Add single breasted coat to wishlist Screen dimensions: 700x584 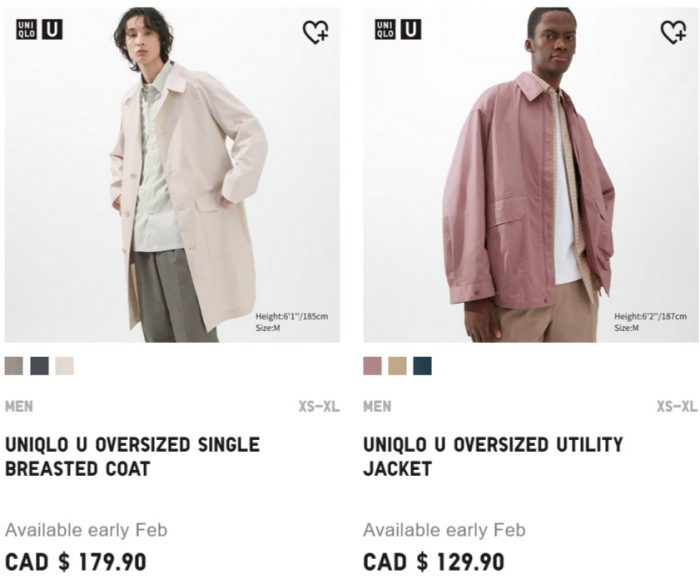(316, 32)
